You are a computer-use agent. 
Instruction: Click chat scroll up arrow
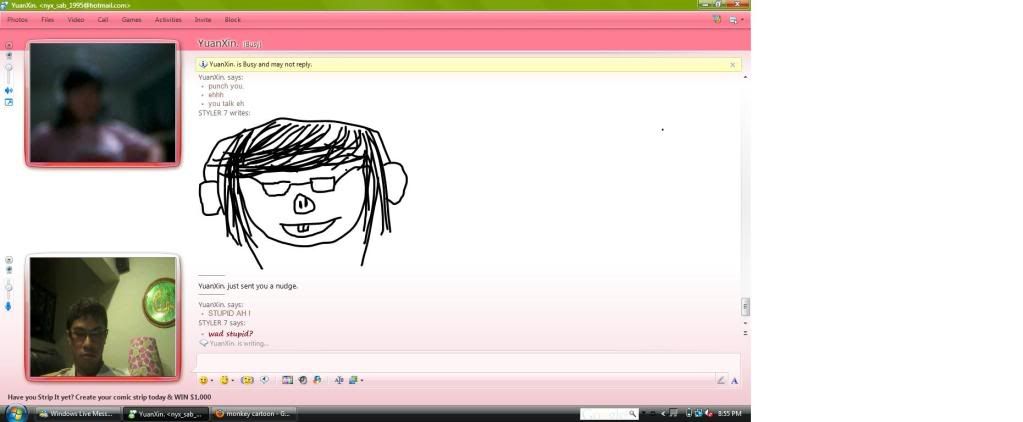coord(745,77)
